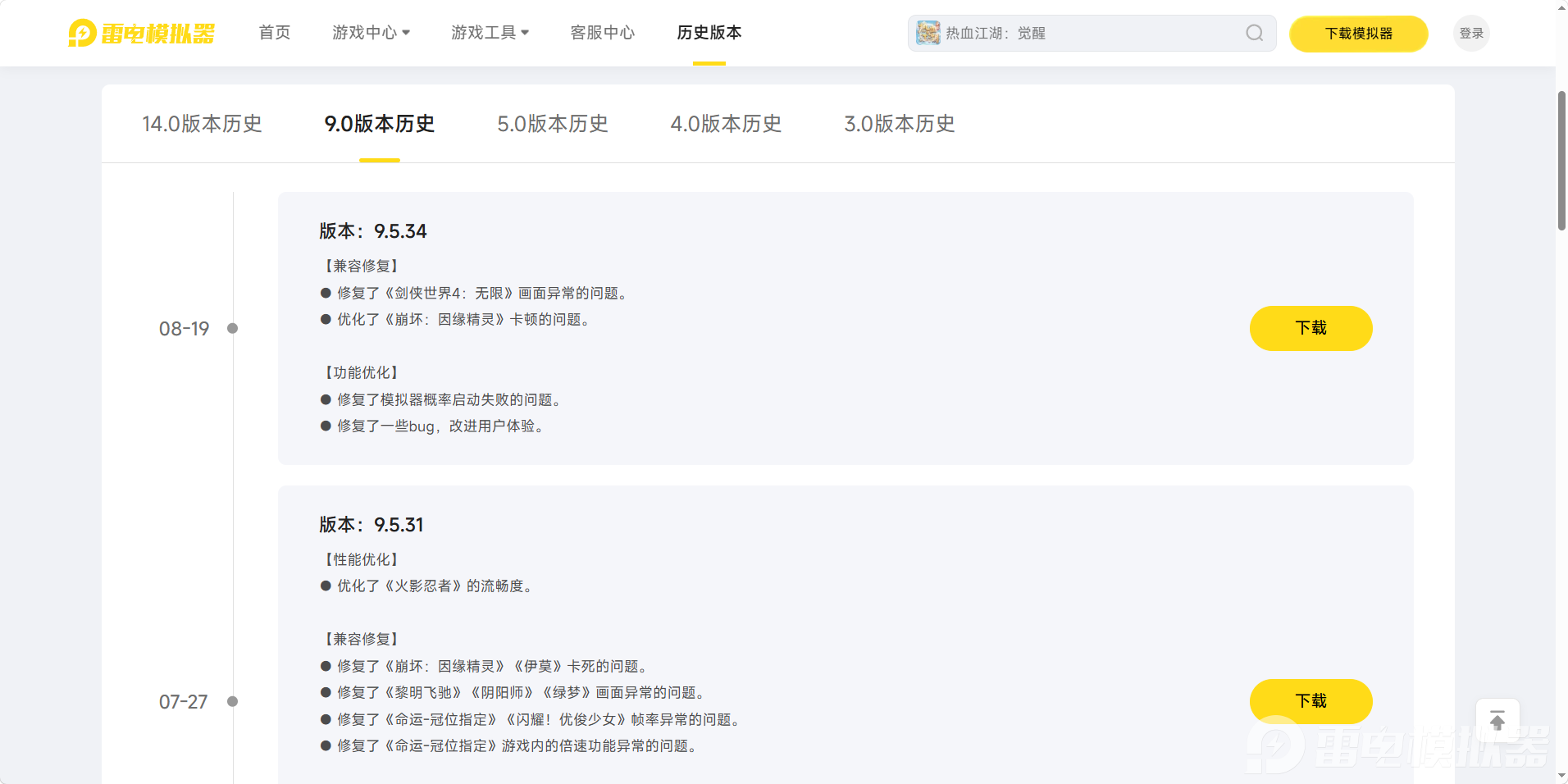Download version 9.5.34
This screenshot has width=1568, height=784.
tap(1310, 328)
